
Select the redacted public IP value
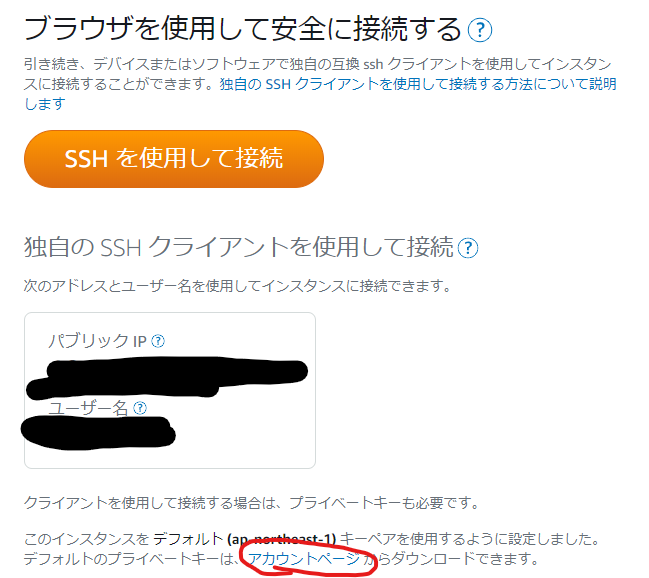(168, 377)
